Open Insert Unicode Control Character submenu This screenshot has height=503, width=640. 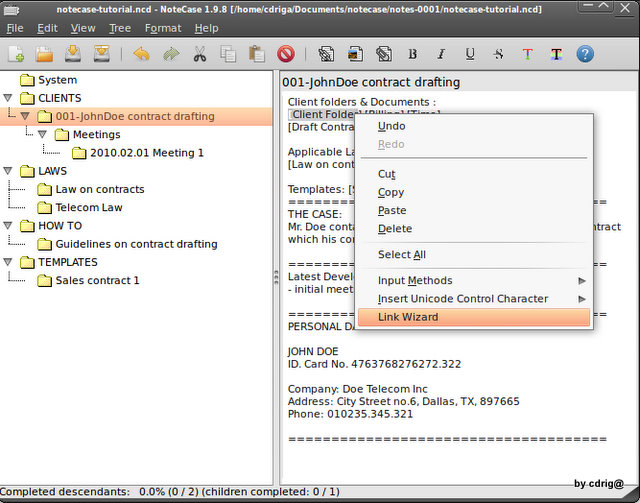pyautogui.click(x=474, y=299)
